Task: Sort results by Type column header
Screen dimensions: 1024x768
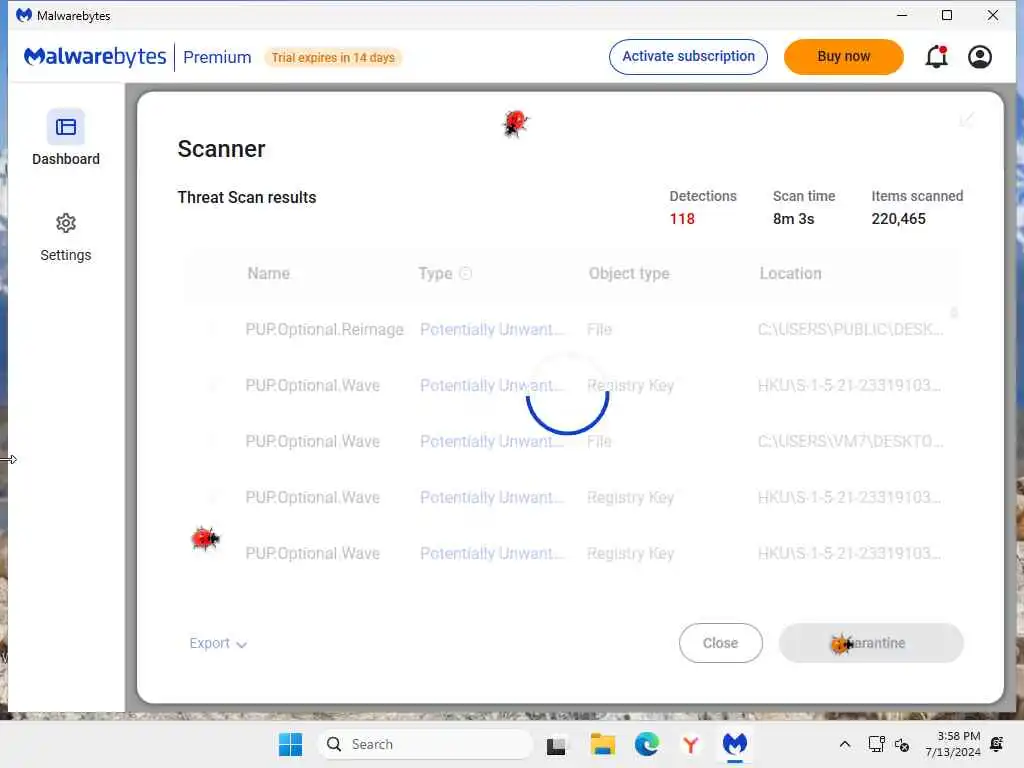Action: (x=435, y=273)
